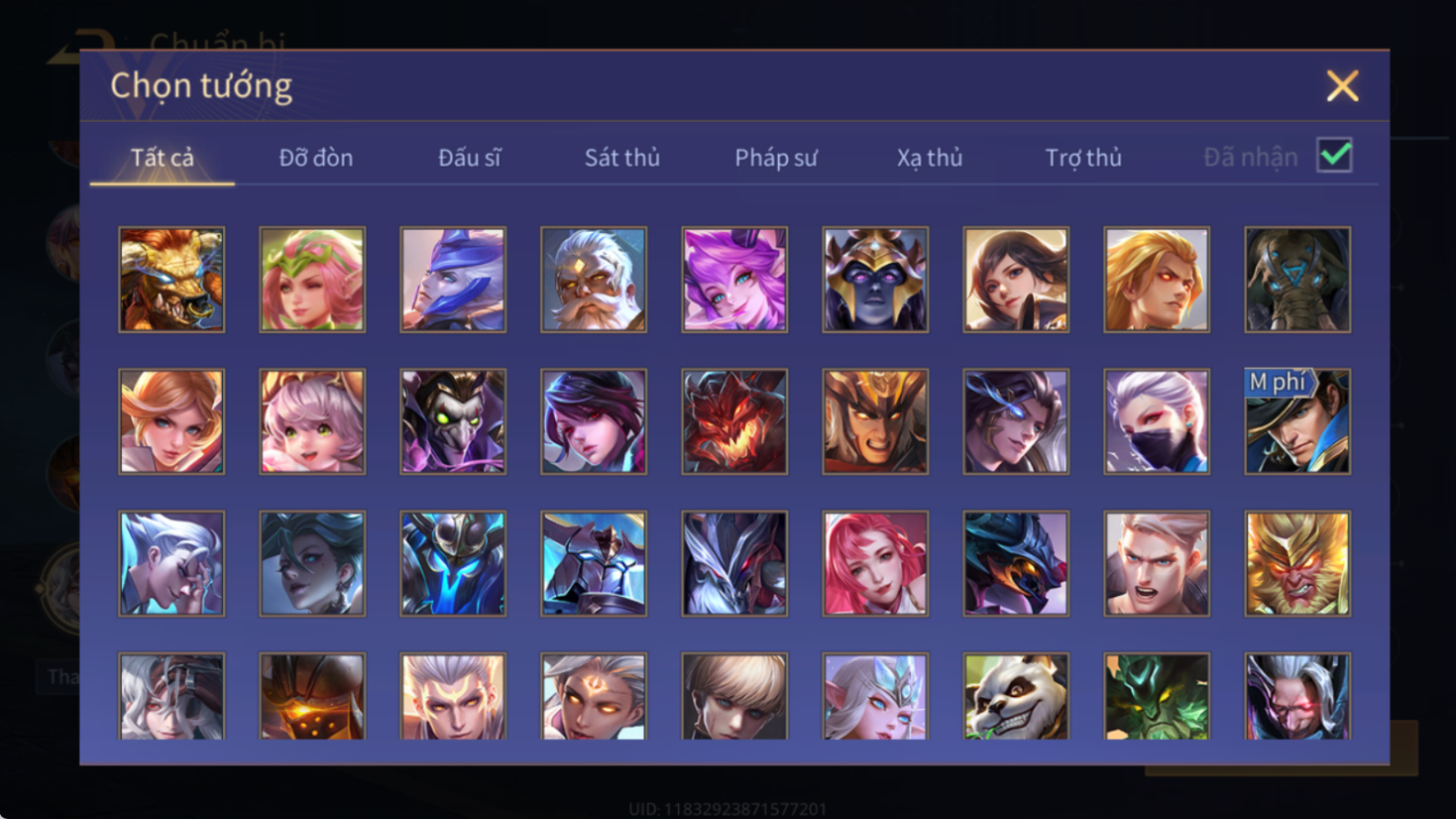Pick the elephant-masked hero portrait
The width and height of the screenshot is (1456, 819).
pyautogui.click(x=1296, y=280)
